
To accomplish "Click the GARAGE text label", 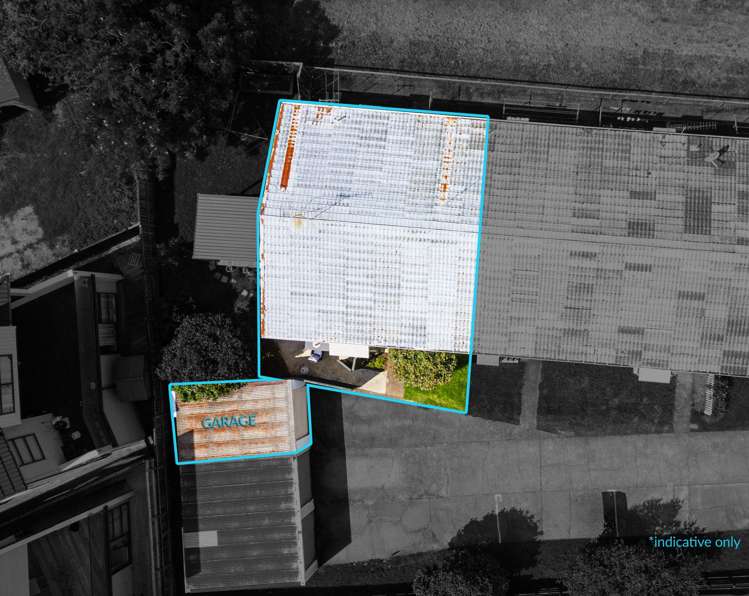I will pos(228,422).
